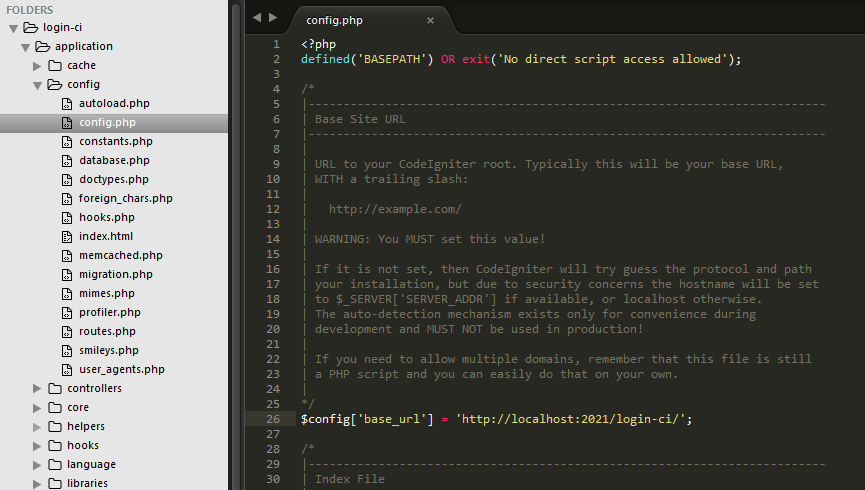Click the sidebar vertical scrollbar
Image resolution: width=865 pixels, height=490 pixels.
236,245
